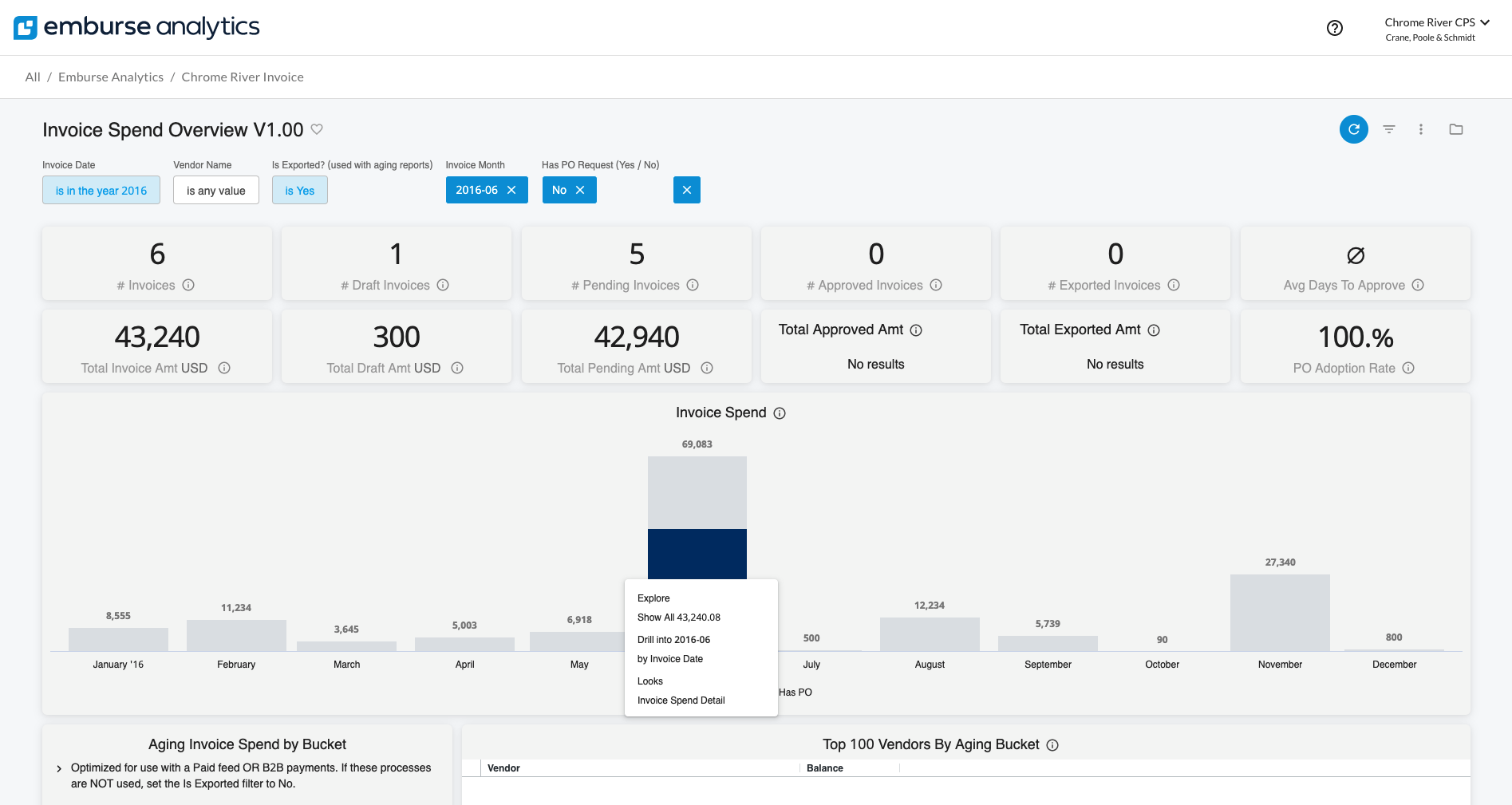Click the All breadcrumb link
Image resolution: width=1512 pixels, height=805 pixels.
(33, 77)
